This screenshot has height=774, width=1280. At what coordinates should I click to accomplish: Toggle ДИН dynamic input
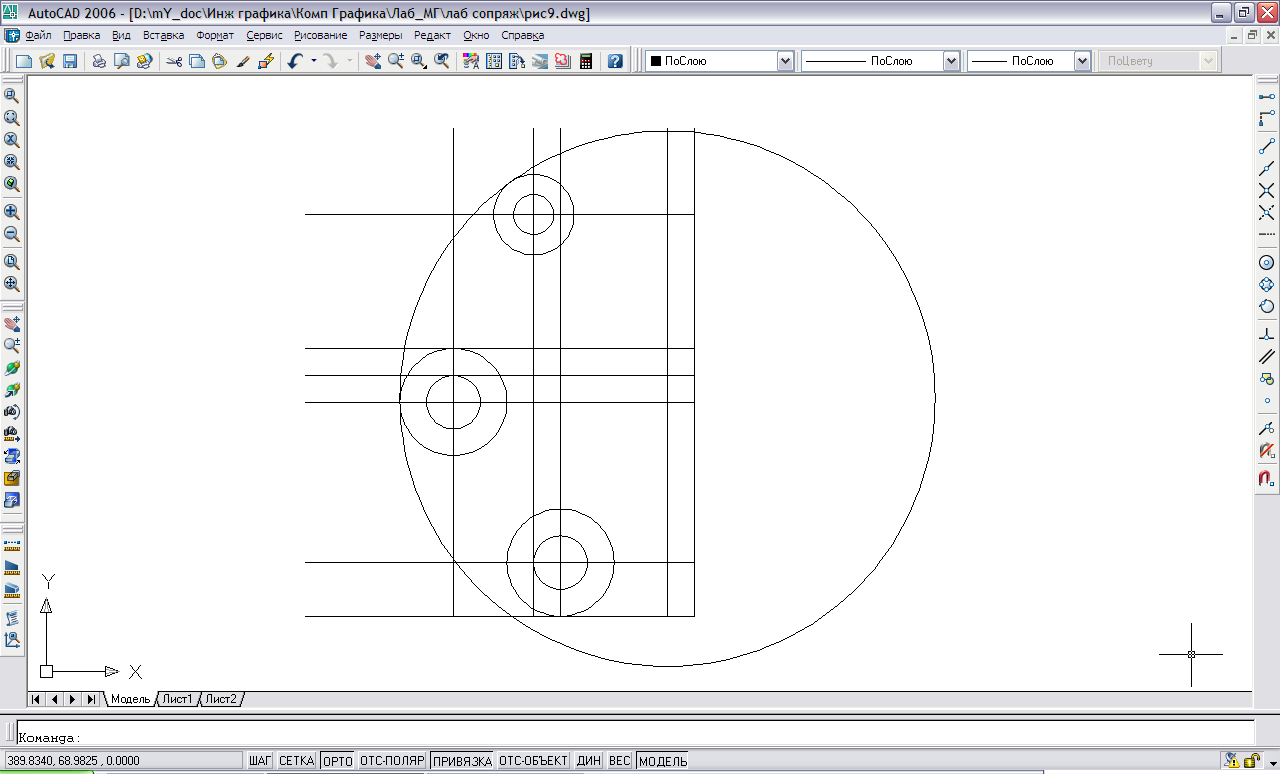[x=589, y=761]
